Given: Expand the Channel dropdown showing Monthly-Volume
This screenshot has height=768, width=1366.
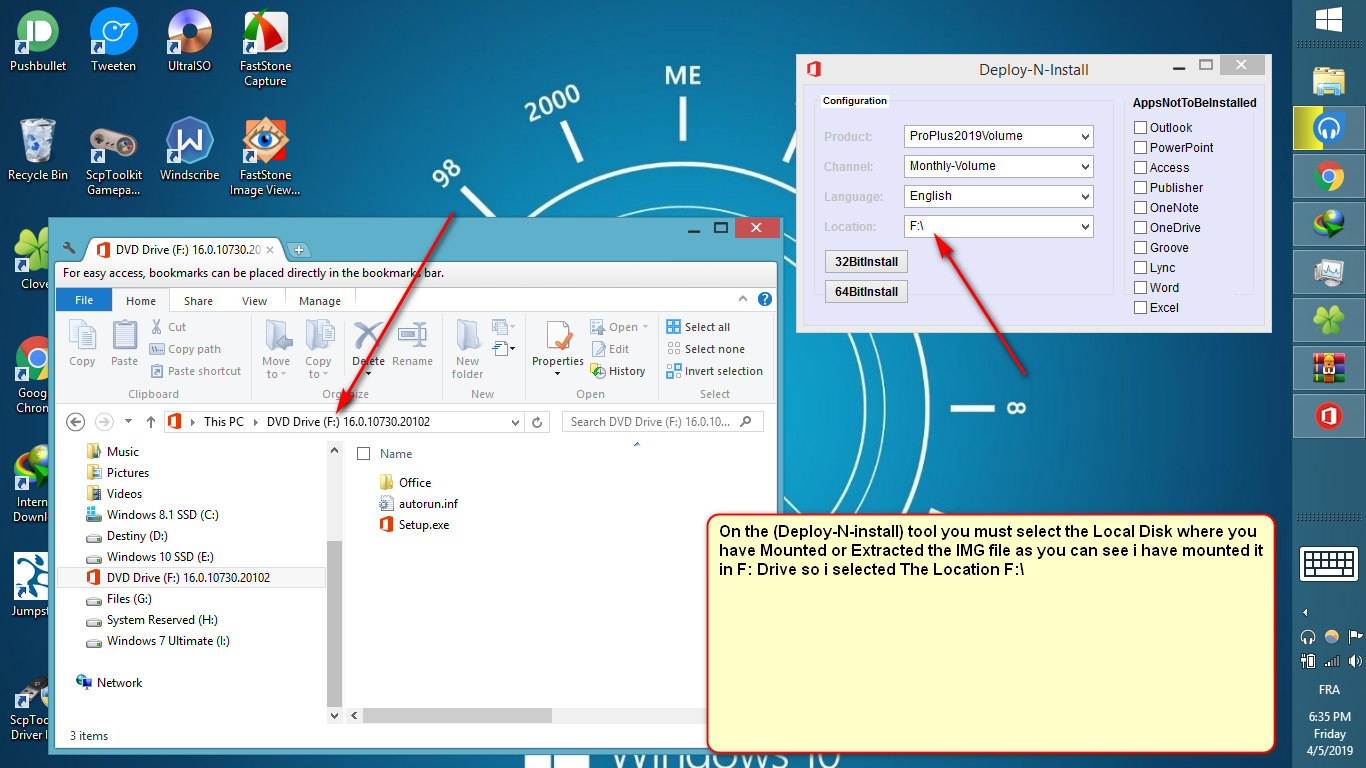Looking at the screenshot, I should 998,166.
